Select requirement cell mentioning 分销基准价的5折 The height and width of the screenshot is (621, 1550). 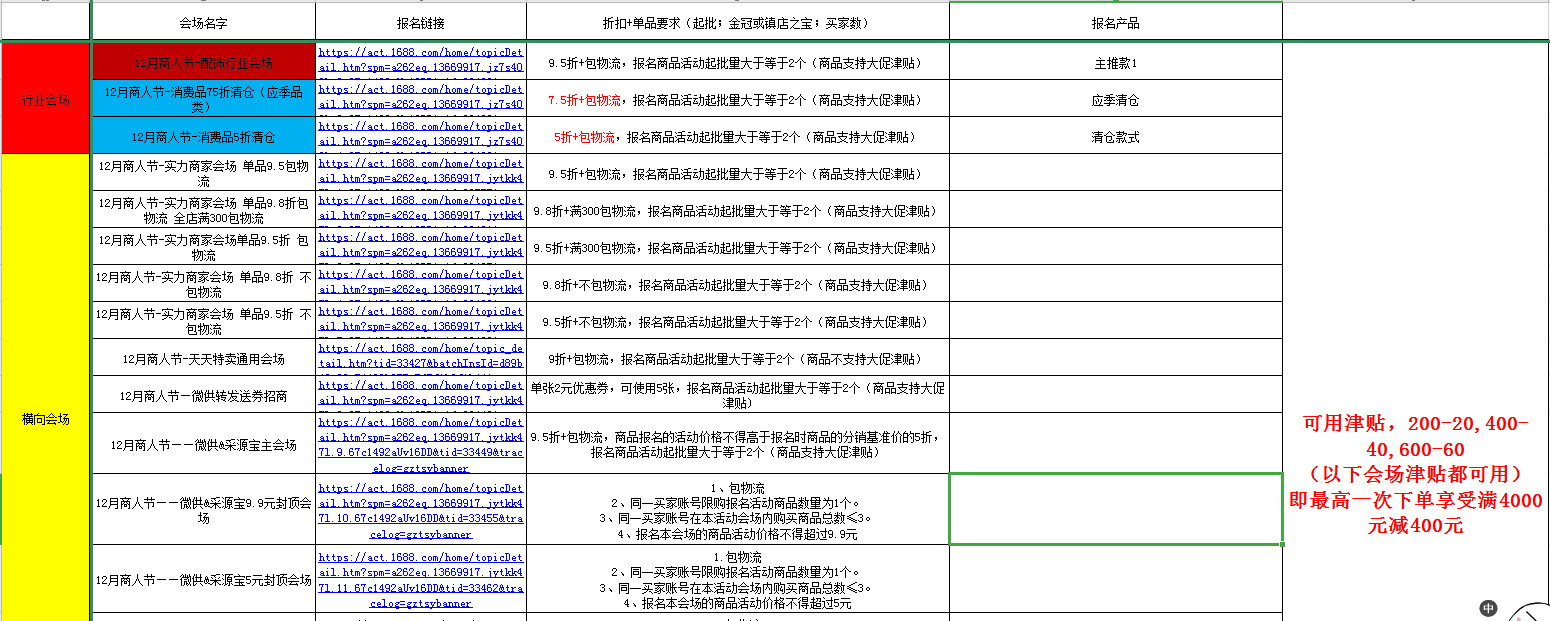[x=737, y=444]
